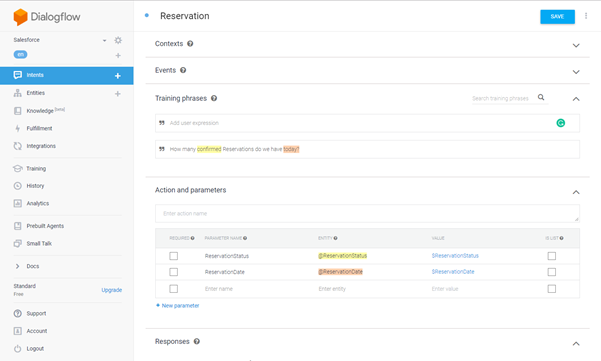The image size is (601, 361).
Task: Click the Account profile icon
Action: 18,331
